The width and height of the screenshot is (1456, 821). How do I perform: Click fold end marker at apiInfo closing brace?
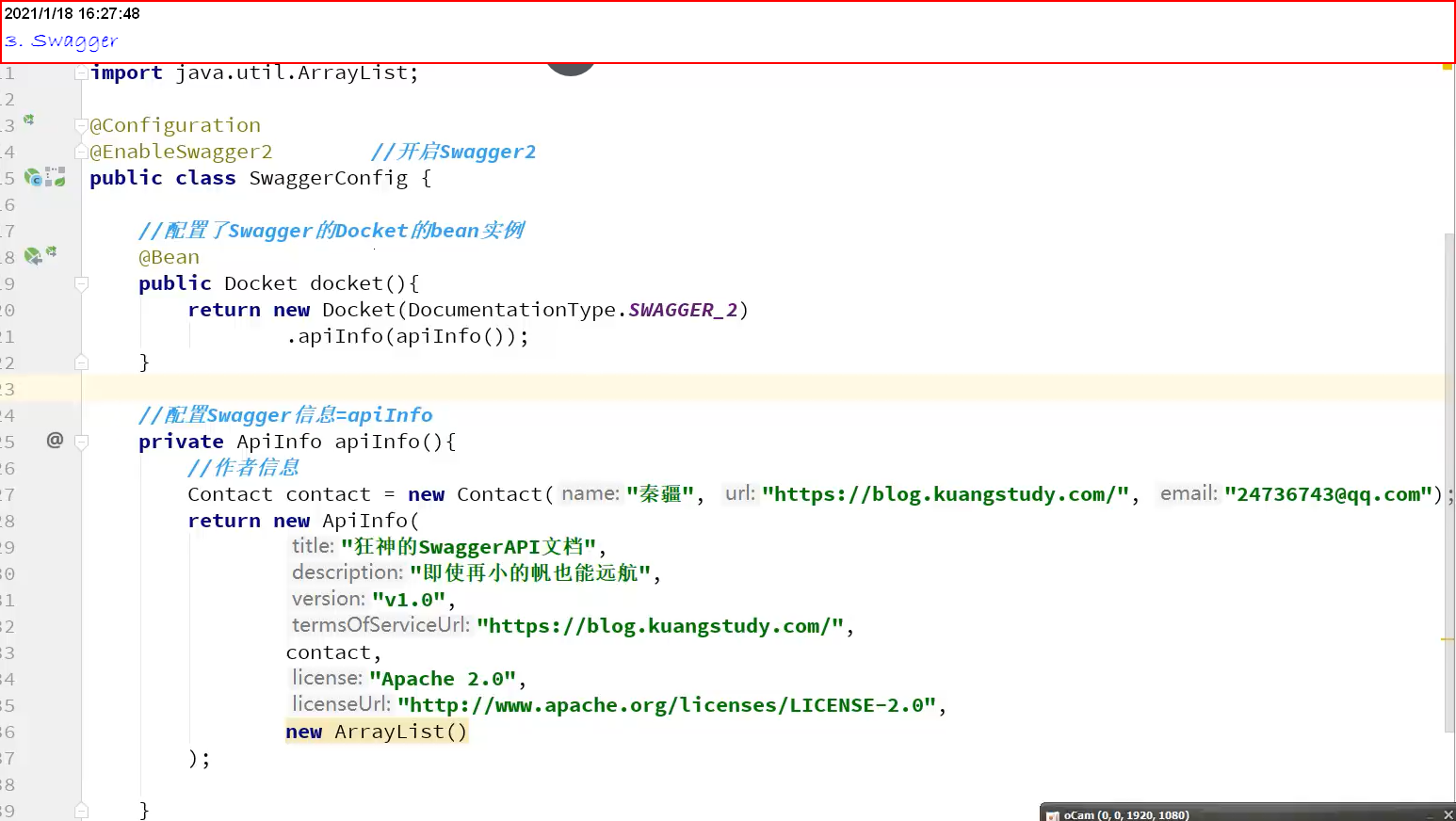point(81,811)
